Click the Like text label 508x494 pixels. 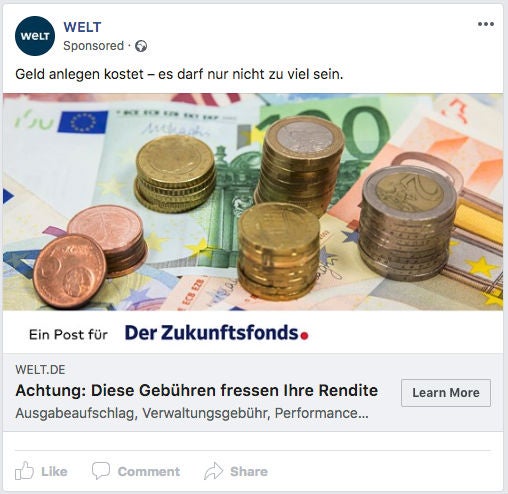coord(54,472)
